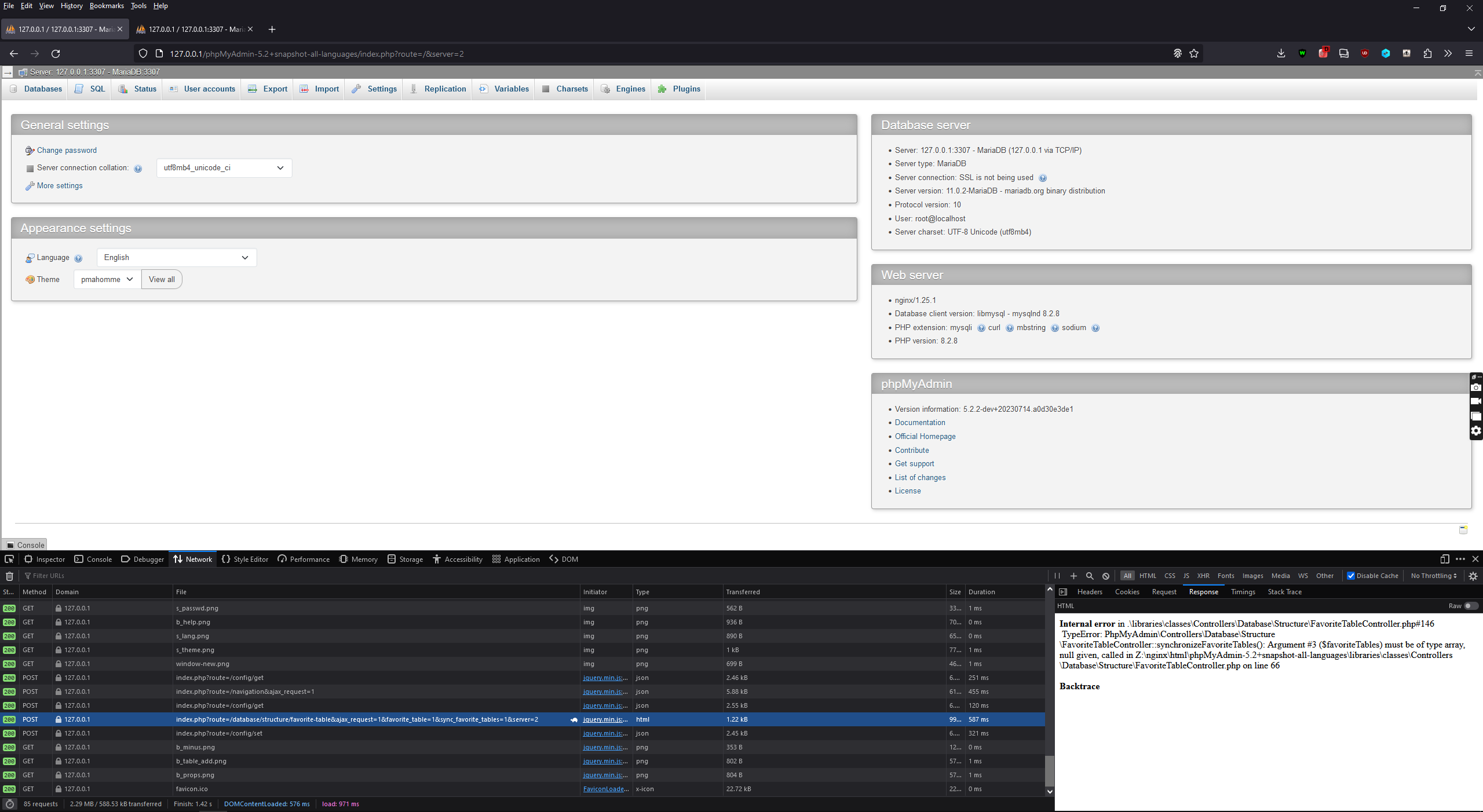1483x812 pixels.
Task: Reload the current page
Action: tap(56, 53)
